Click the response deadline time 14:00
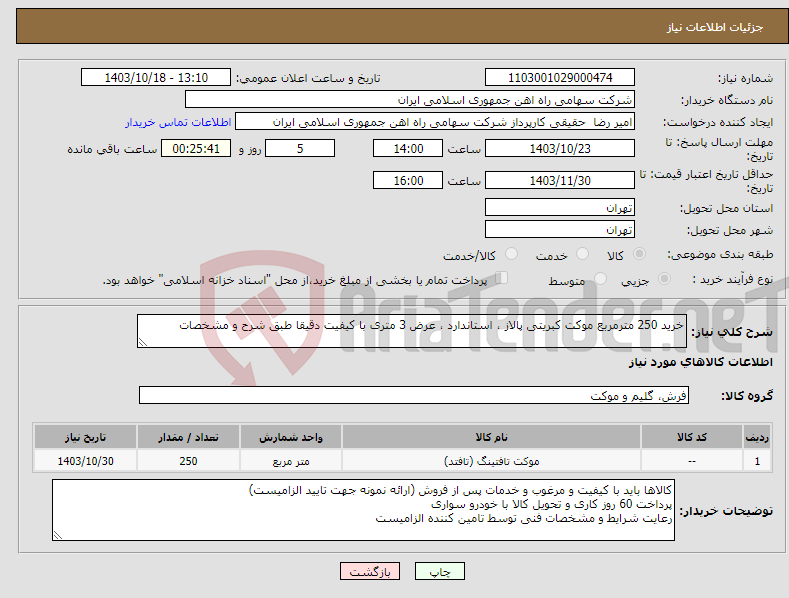The image size is (789, 598). (x=408, y=148)
